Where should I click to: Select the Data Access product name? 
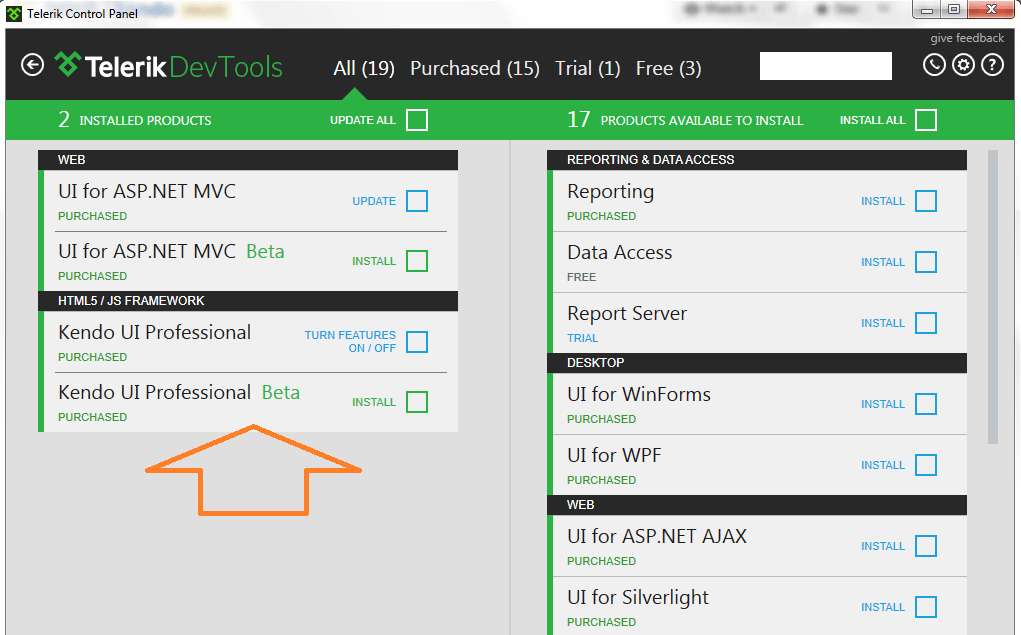click(619, 252)
